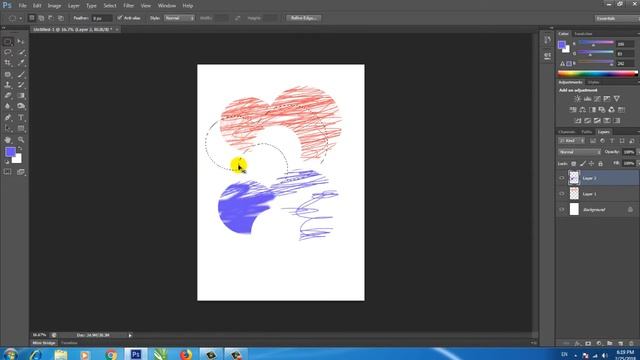
Task: Select the Eraser tool
Action: pos(8,96)
